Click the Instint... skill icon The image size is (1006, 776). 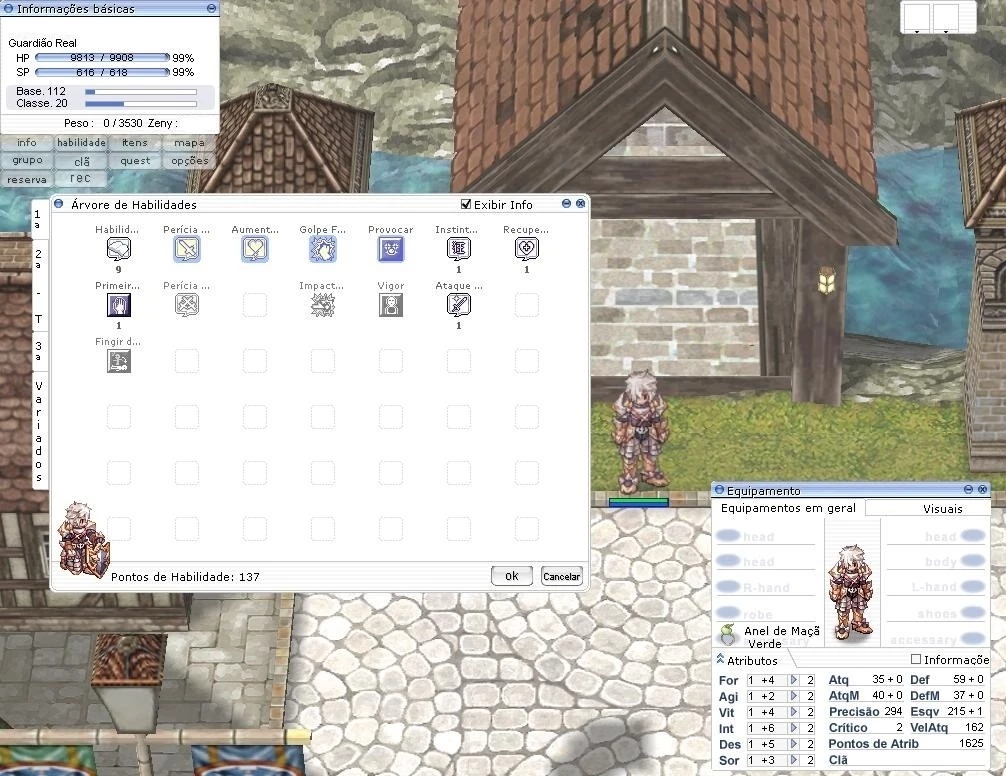point(459,249)
